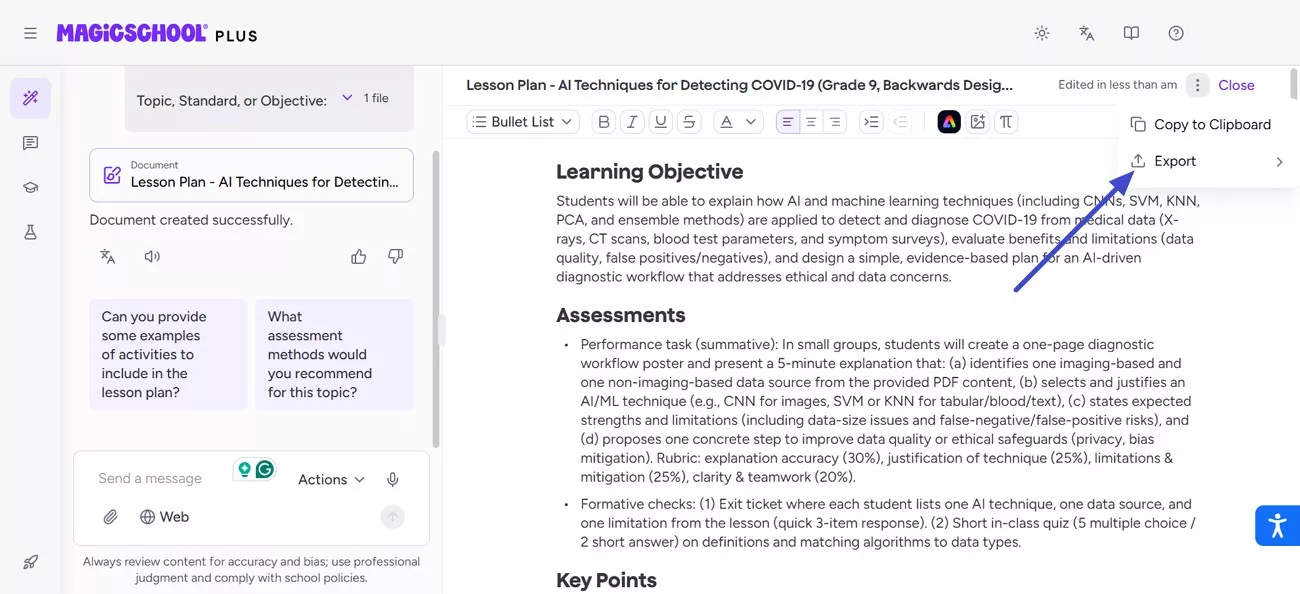Play the response read-aloud speaker icon
This screenshot has height=594, width=1300.
[152, 256]
